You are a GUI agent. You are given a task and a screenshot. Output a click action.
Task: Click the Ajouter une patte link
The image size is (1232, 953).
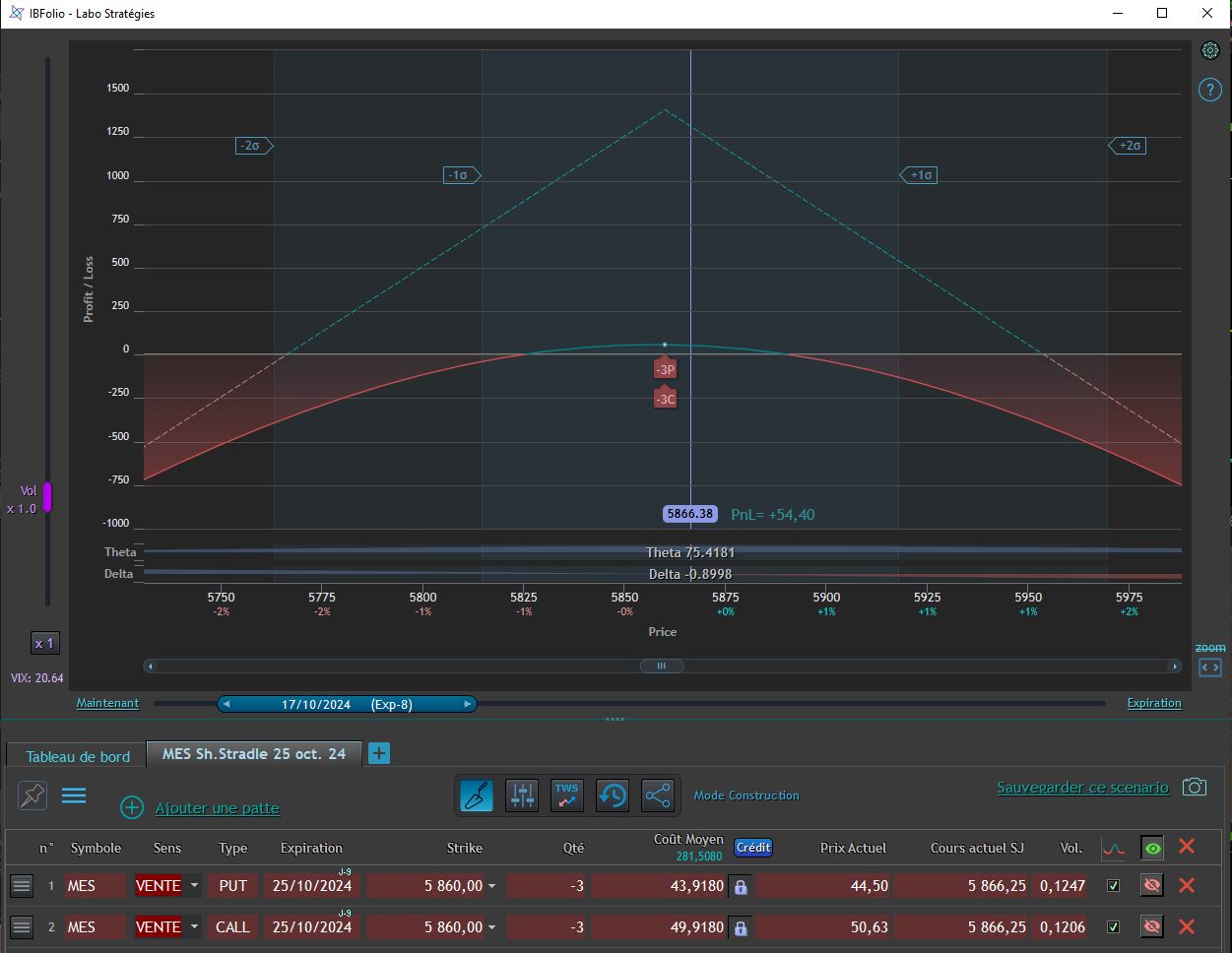(x=218, y=808)
